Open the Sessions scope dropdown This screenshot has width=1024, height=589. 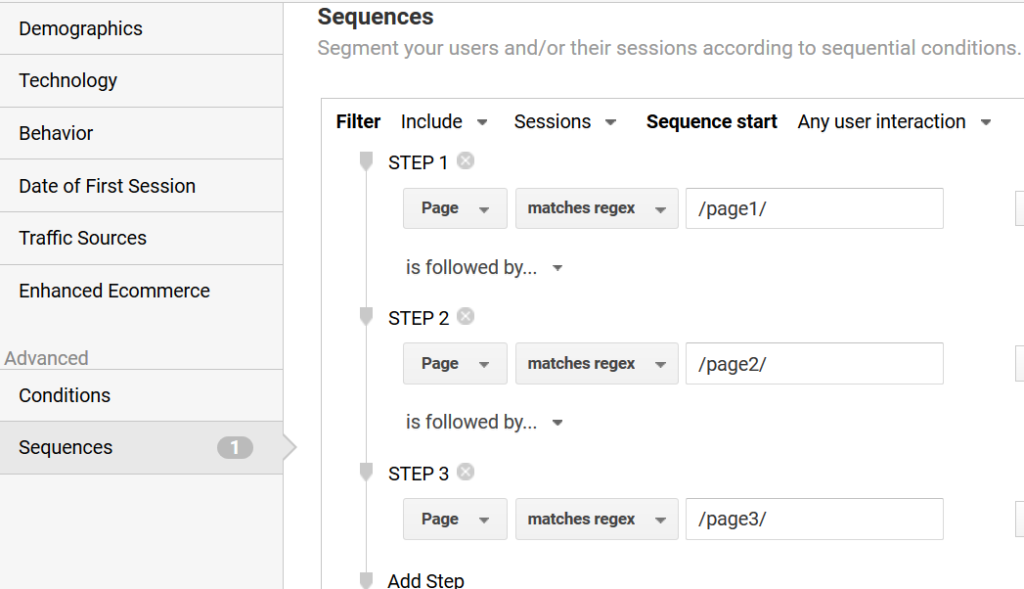[x=563, y=121]
